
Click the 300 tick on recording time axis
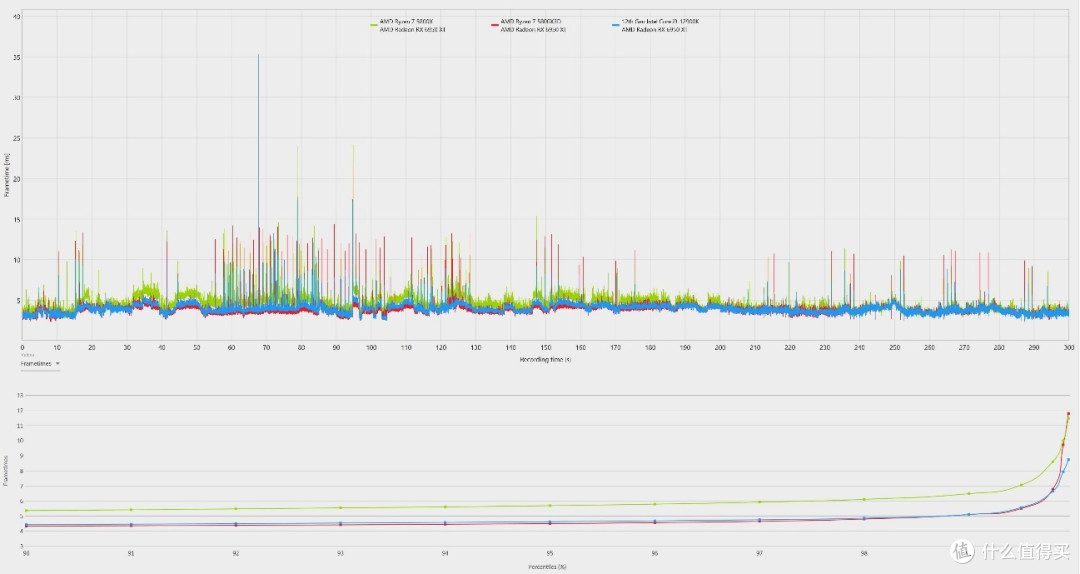click(1068, 348)
